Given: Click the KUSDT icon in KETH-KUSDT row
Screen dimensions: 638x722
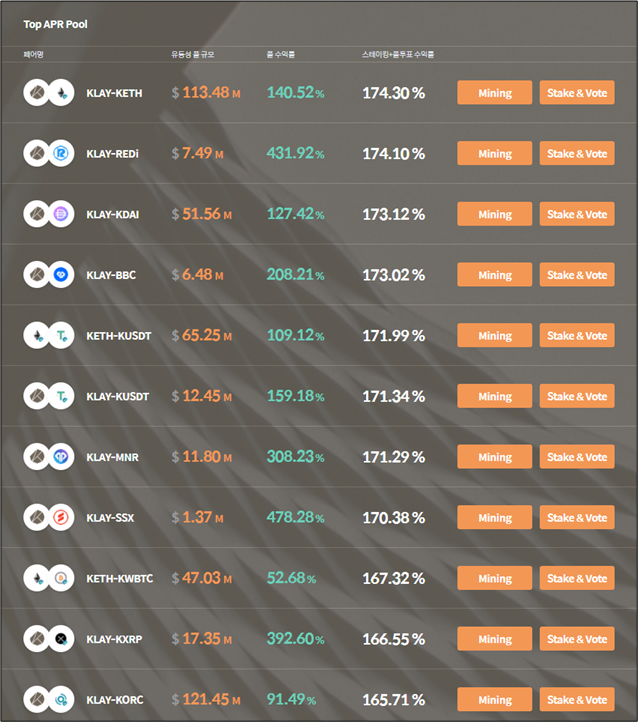Looking at the screenshot, I should click(x=61, y=336).
